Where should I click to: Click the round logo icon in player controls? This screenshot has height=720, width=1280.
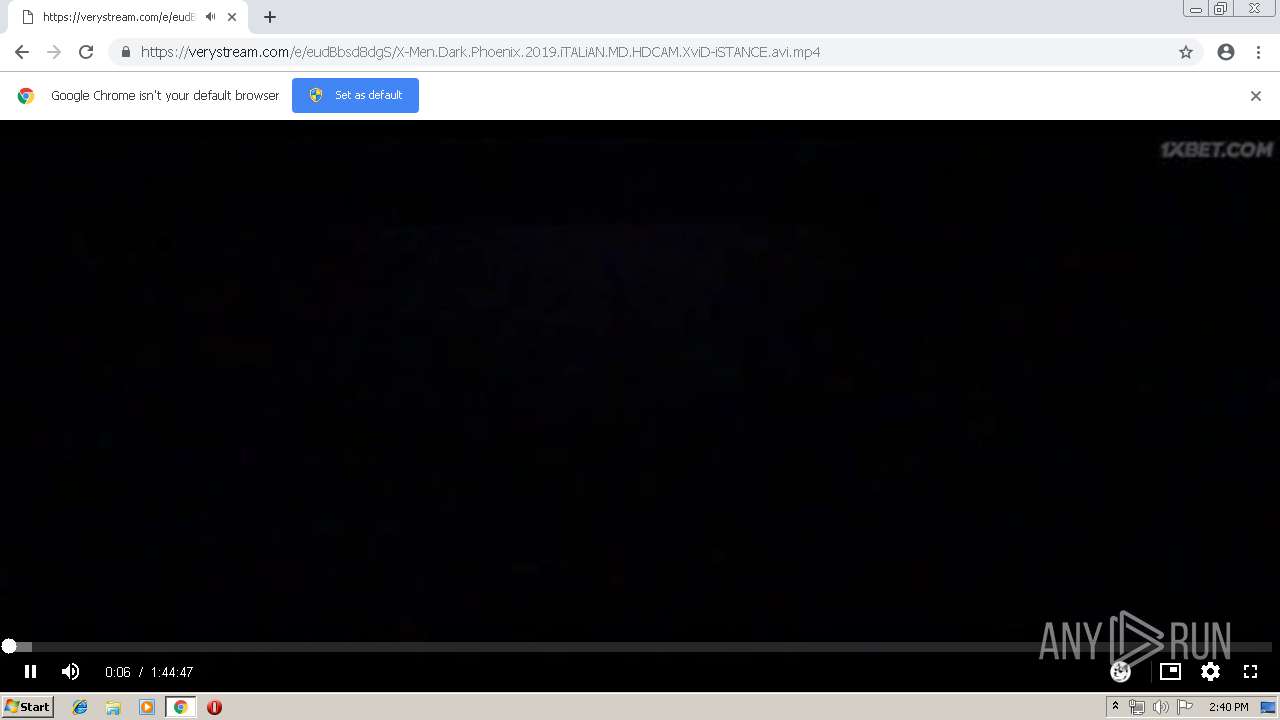pyautogui.click(x=1121, y=672)
